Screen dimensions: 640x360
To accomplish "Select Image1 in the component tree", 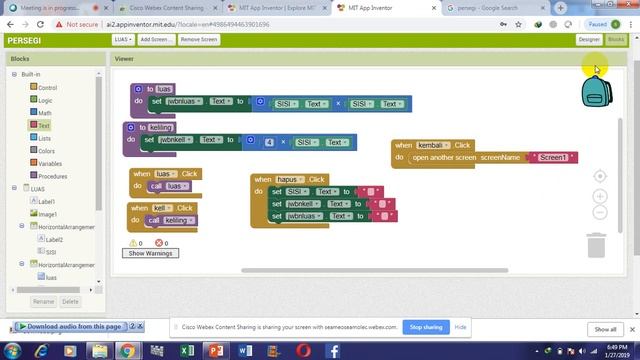I will tap(43, 214).
